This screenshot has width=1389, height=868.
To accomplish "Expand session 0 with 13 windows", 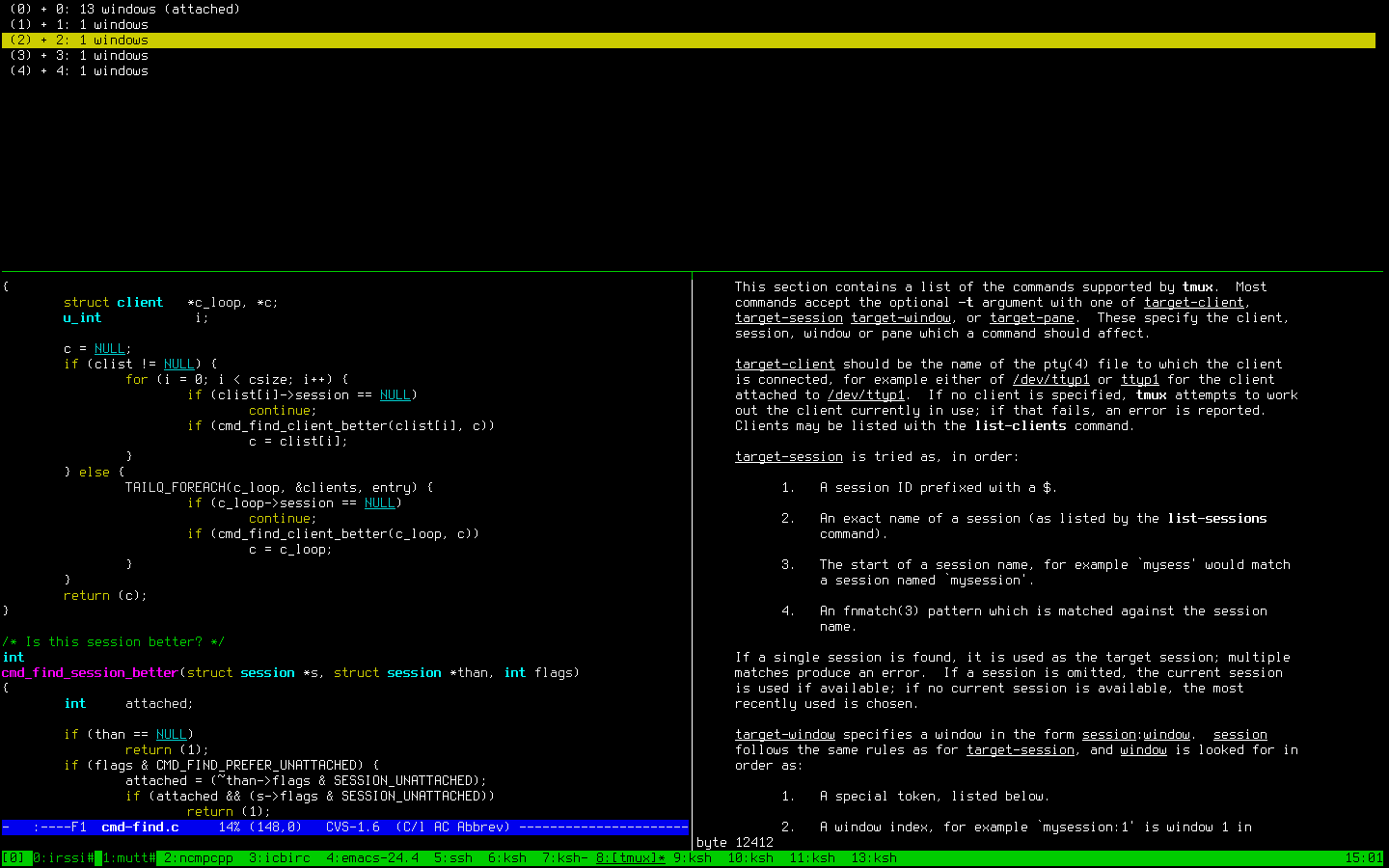I will click(x=44, y=9).
